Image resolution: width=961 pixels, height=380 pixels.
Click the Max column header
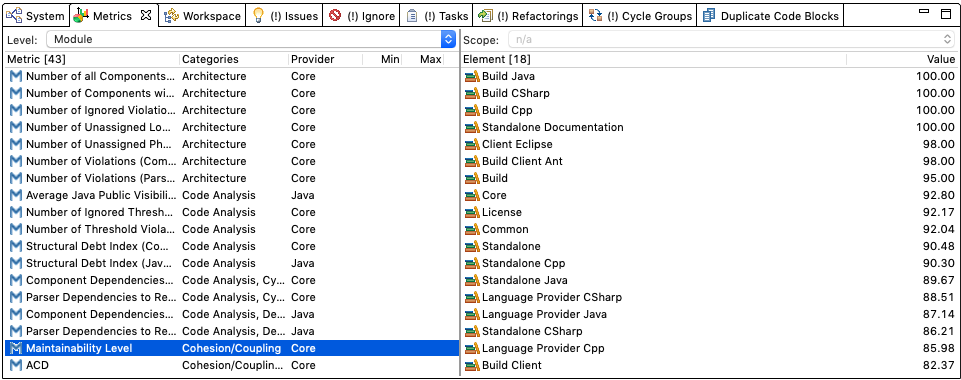[x=424, y=59]
